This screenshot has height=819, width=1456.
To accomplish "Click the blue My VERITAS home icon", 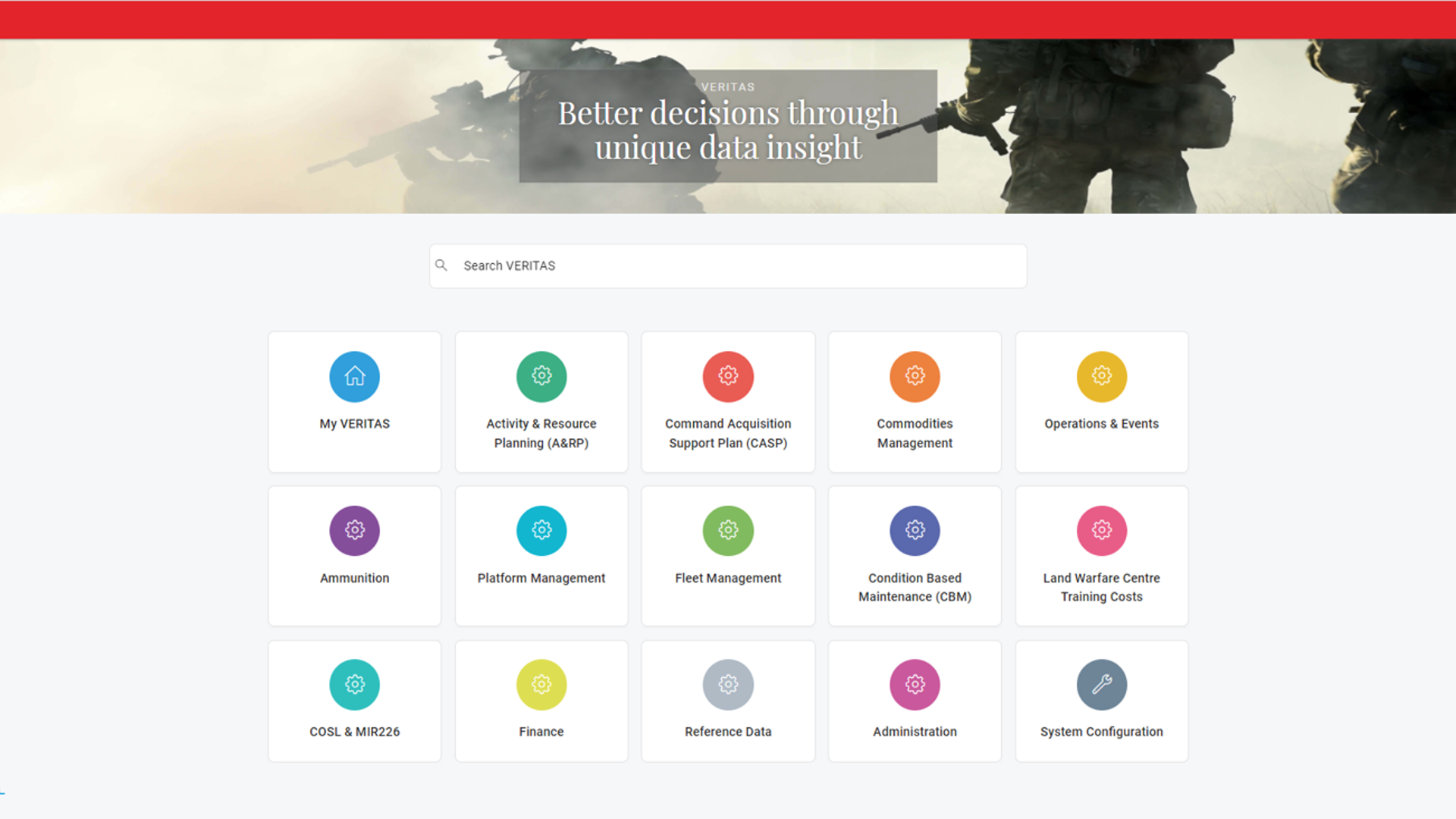I will (354, 376).
